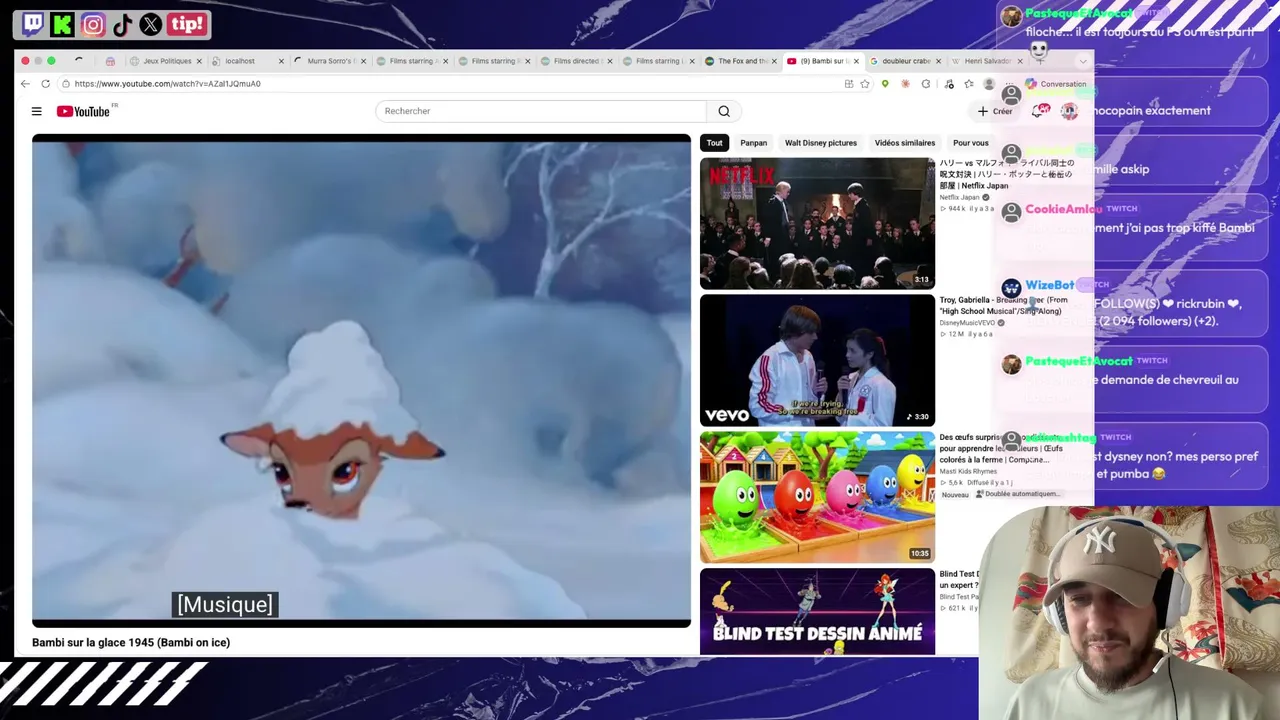Click the chat message "nocopain exactement"

coord(1152,111)
